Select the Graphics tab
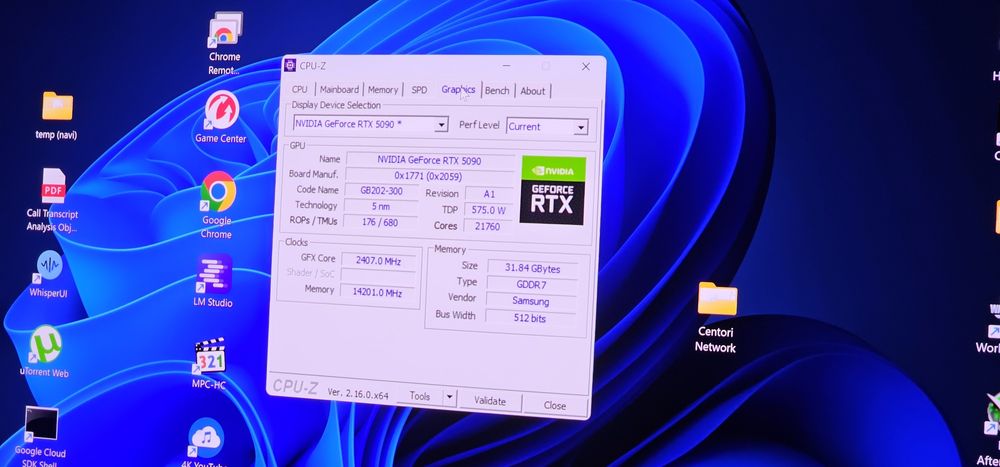 pos(458,90)
